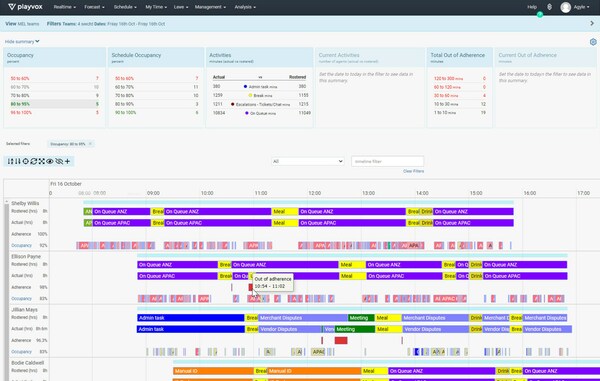Click the user avatar icon

(x=566, y=7)
